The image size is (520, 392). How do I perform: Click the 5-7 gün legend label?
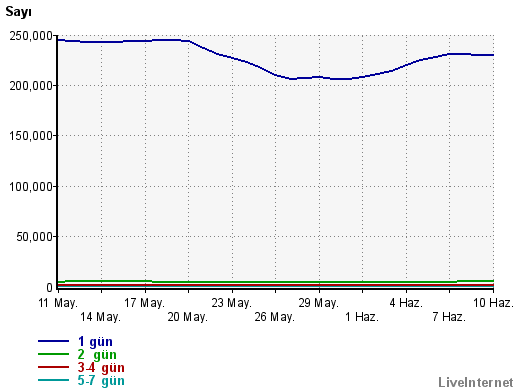coord(101,381)
